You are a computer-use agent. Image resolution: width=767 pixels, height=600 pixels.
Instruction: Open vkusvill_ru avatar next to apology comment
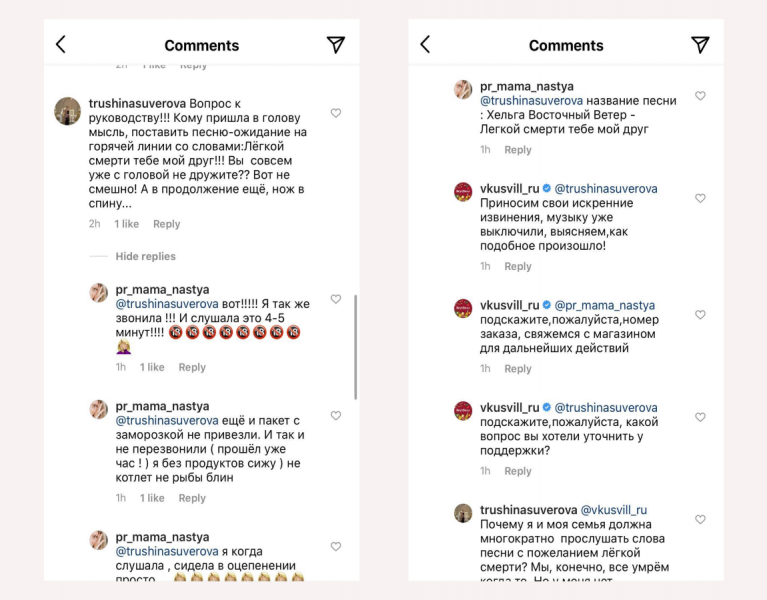tap(463, 190)
